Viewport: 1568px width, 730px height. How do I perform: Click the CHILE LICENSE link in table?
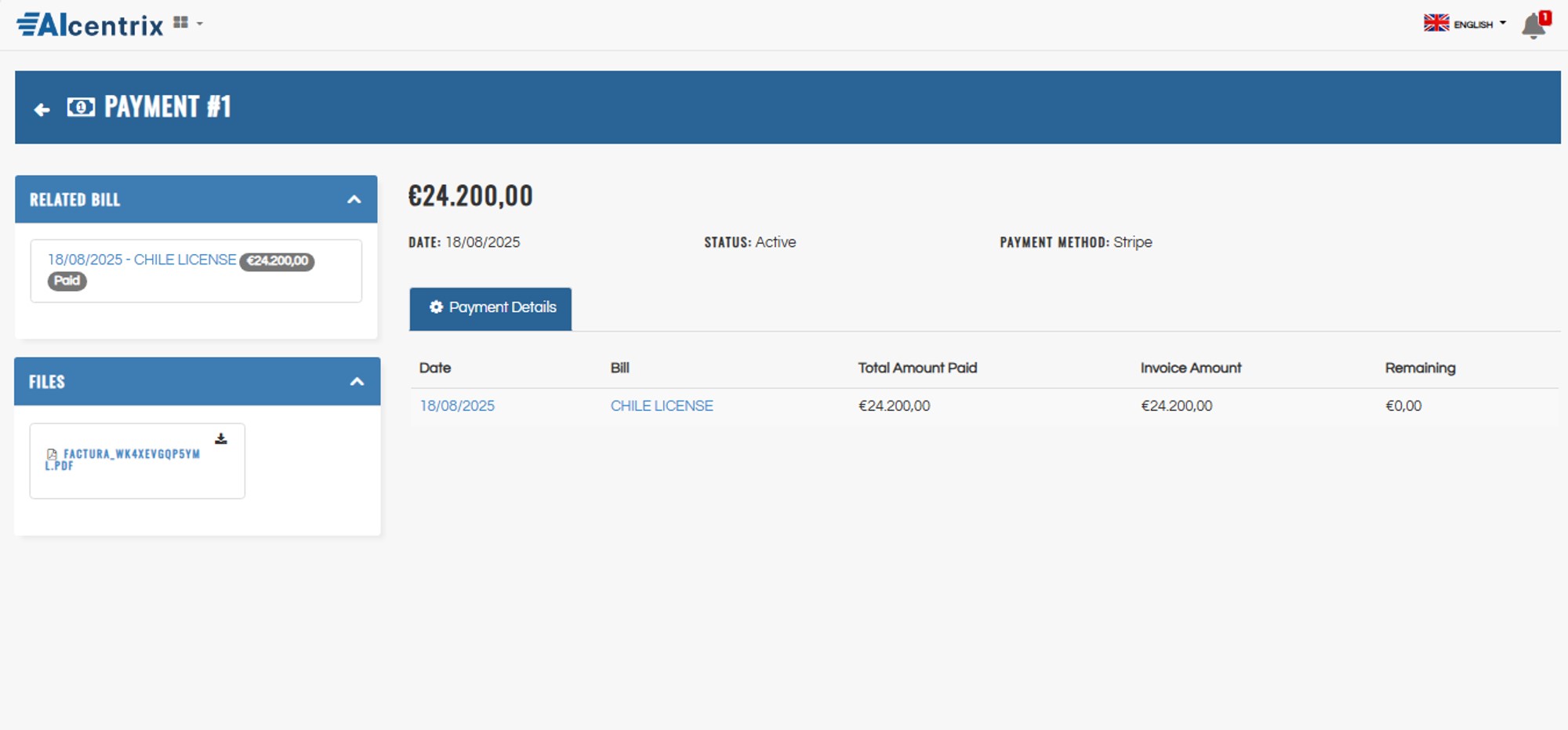662,406
